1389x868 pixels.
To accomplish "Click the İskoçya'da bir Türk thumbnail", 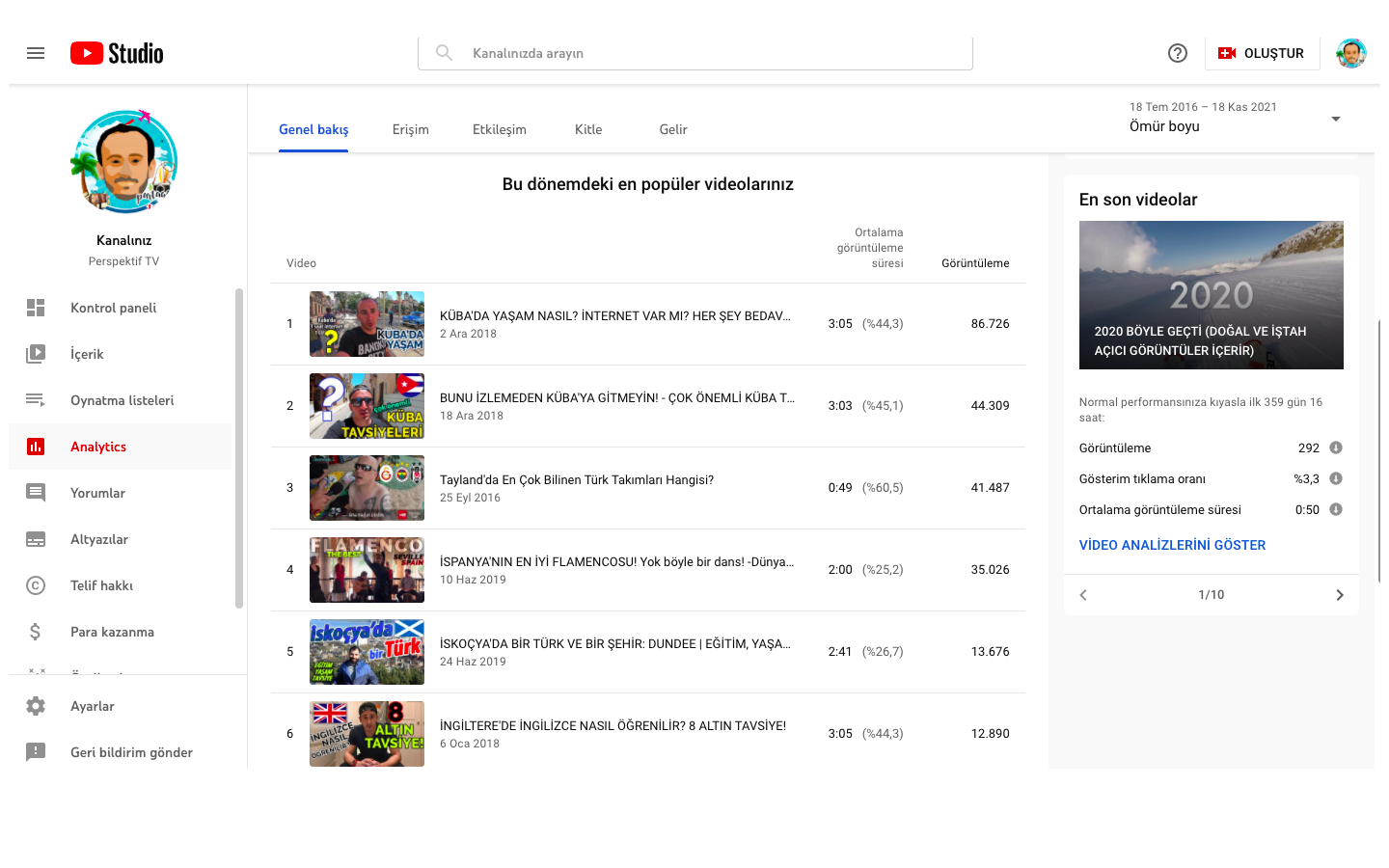I will [367, 652].
